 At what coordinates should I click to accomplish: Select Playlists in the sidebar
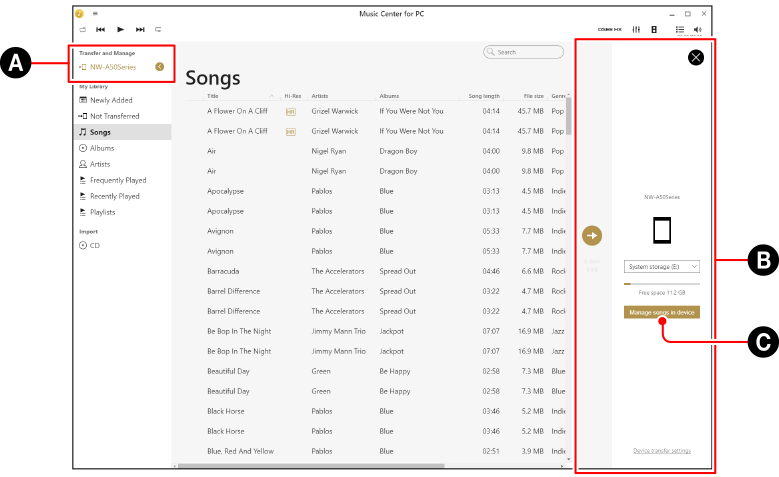pyautogui.click(x=103, y=212)
